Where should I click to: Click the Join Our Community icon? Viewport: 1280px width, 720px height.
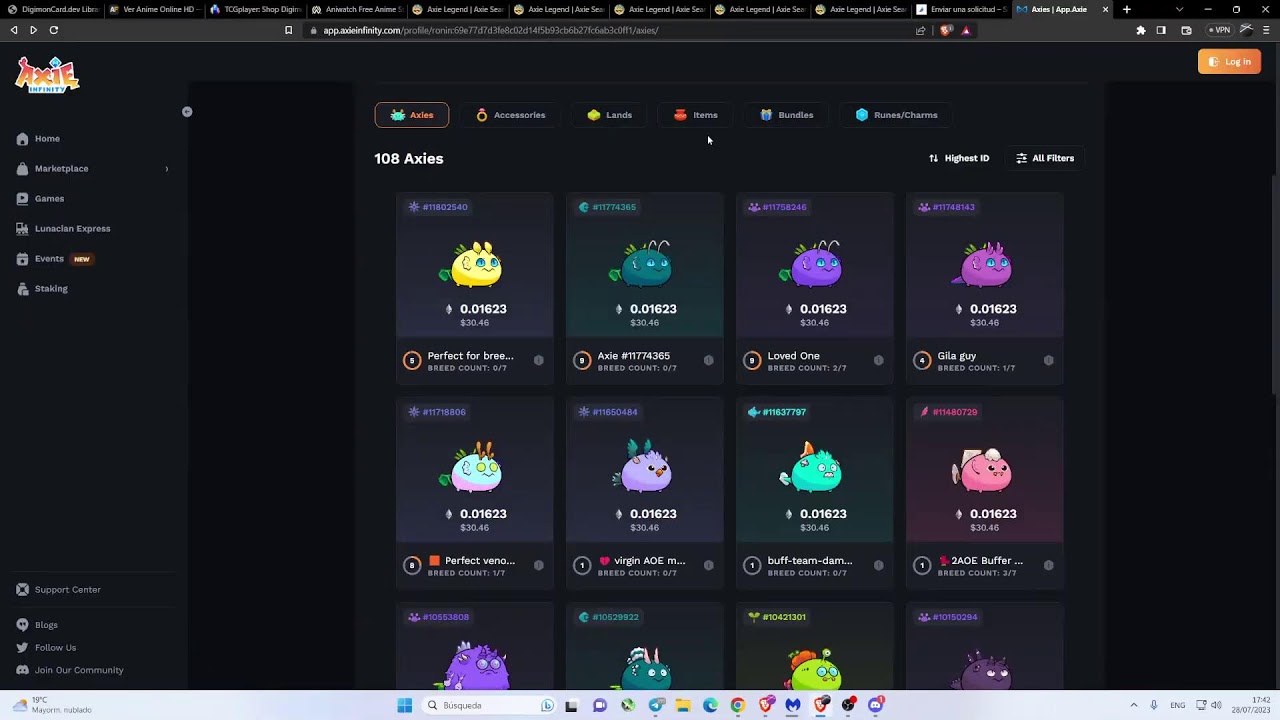pos(22,670)
